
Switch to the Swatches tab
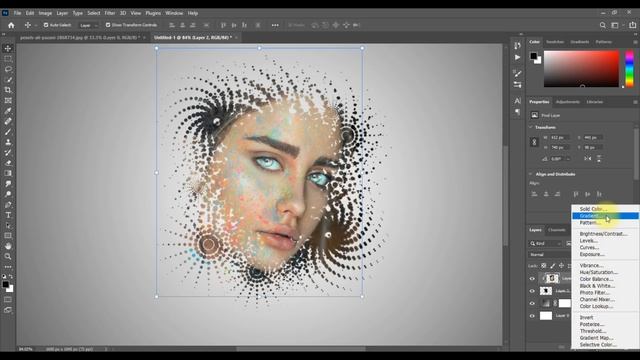[555, 42]
